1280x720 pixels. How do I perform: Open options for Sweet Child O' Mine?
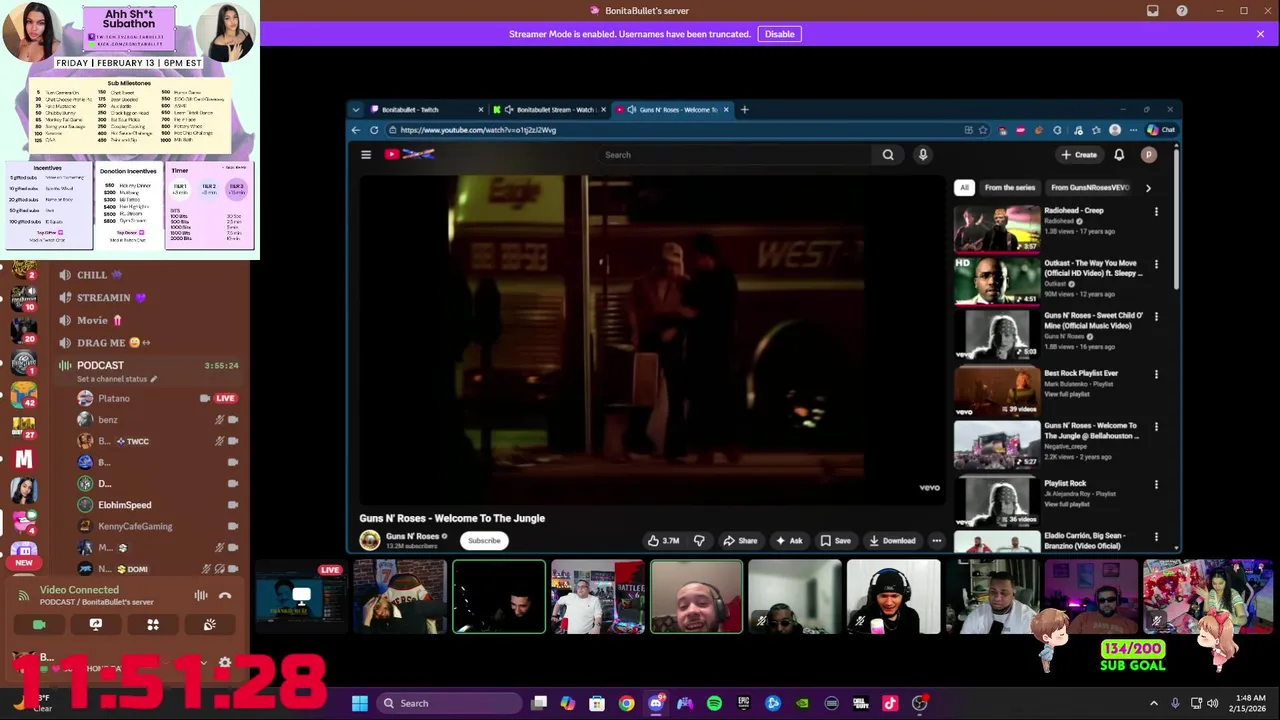pyautogui.click(x=1156, y=316)
